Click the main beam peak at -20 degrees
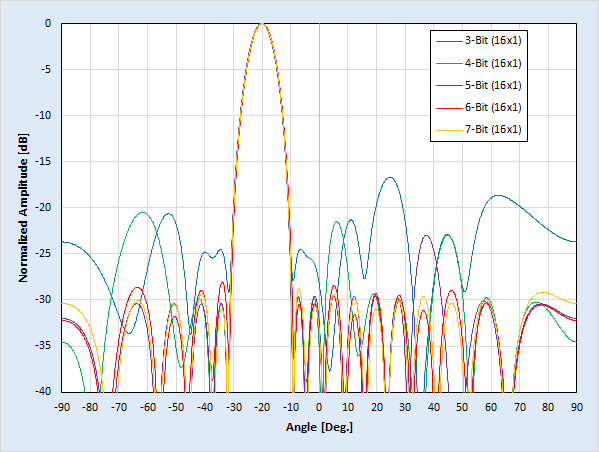Viewport: 599px width, 452px height. [262, 24]
